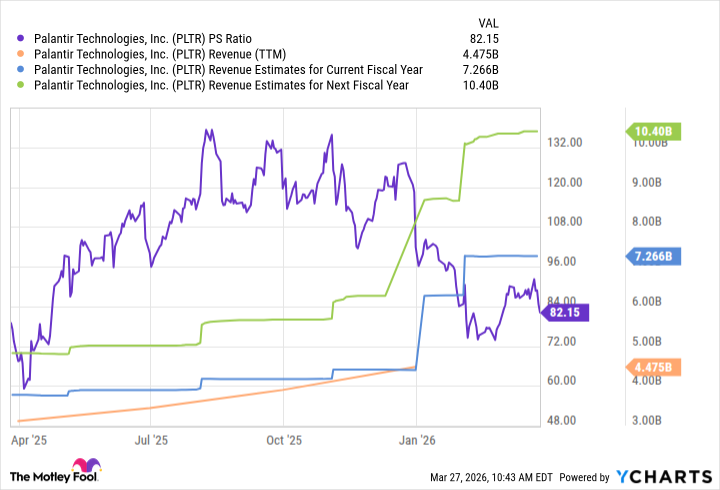Screen dimensions: 720x490
Task: Click the Jan '26 x-axis label
Action: (416, 438)
